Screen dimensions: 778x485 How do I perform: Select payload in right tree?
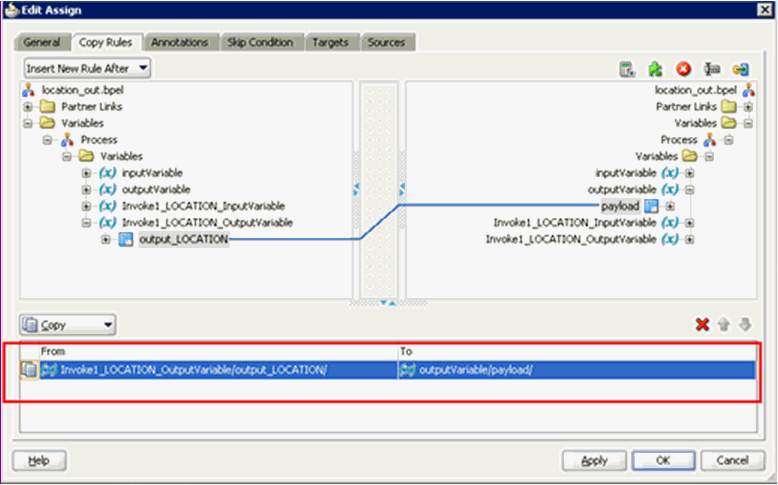click(x=620, y=206)
